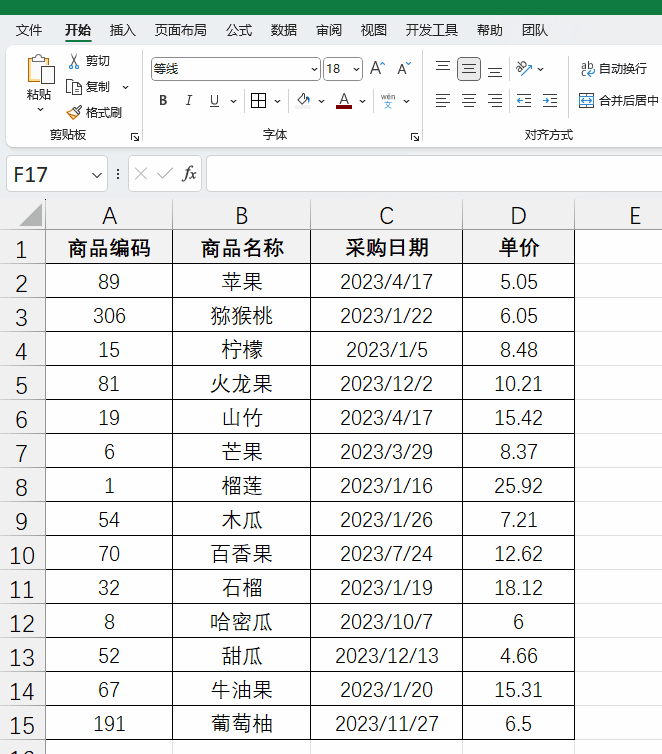662x754 pixels.
Task: Expand the borders dropdown arrow
Action: click(277, 101)
